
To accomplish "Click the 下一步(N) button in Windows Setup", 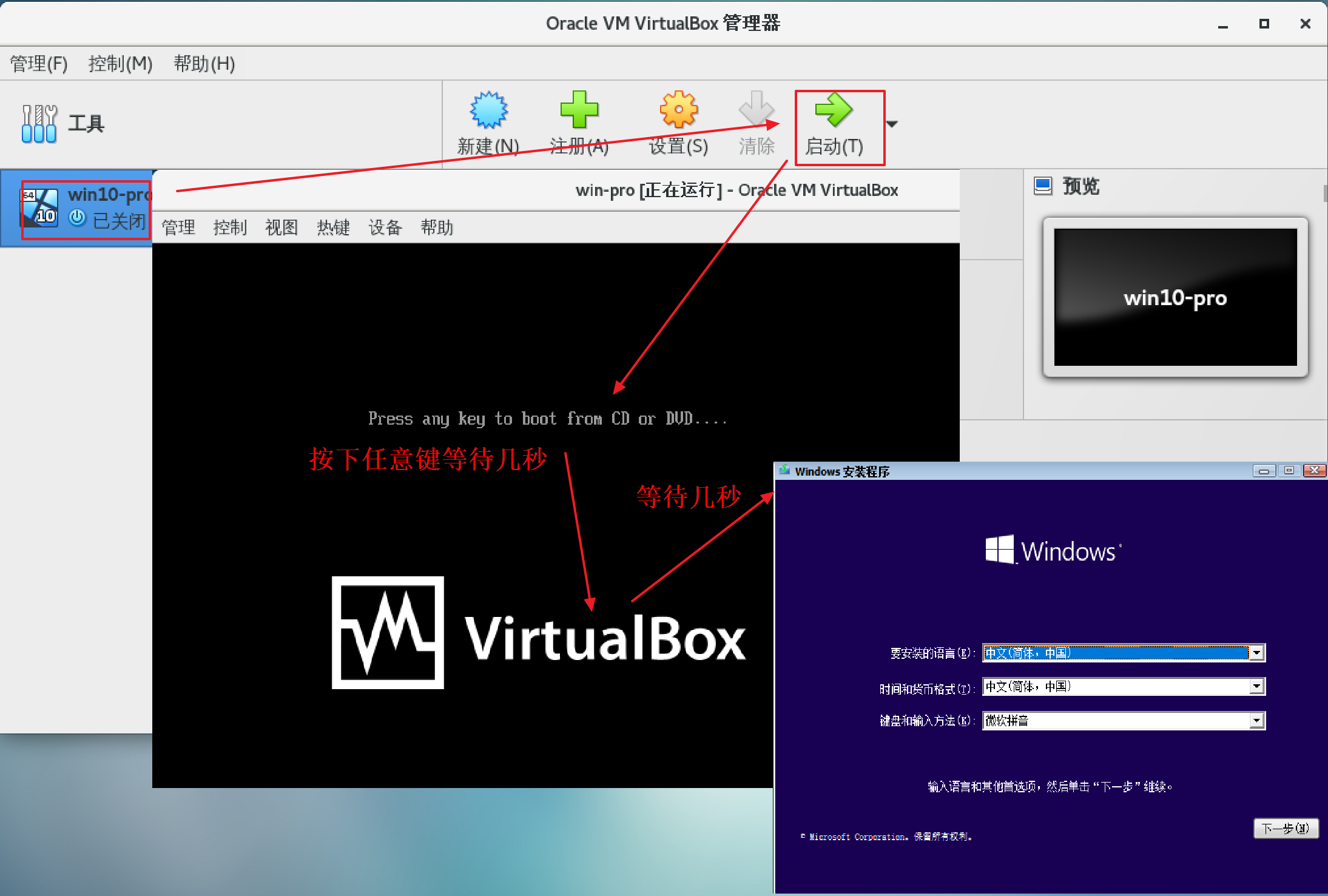I will [1286, 828].
